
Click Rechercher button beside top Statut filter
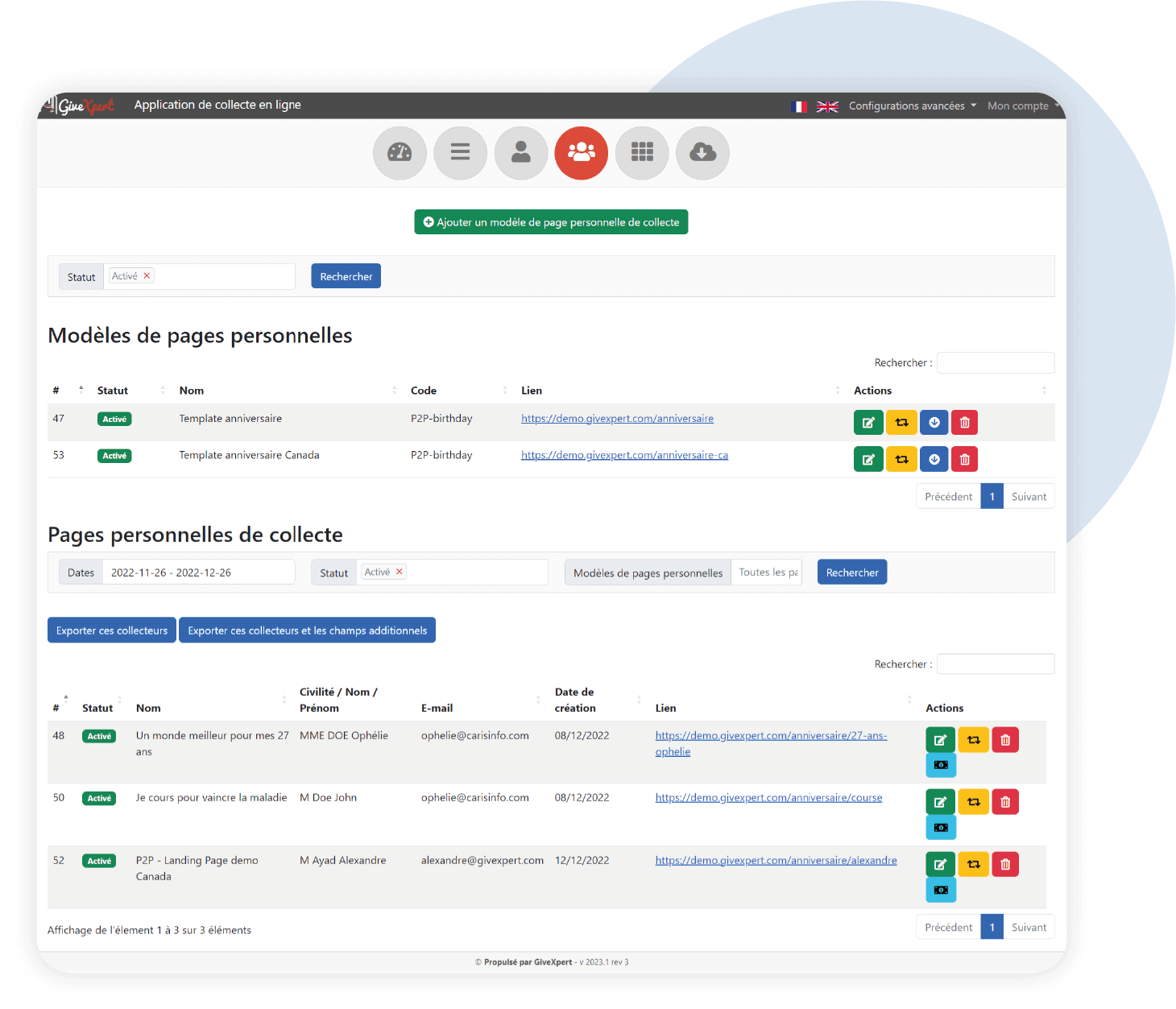(x=346, y=276)
